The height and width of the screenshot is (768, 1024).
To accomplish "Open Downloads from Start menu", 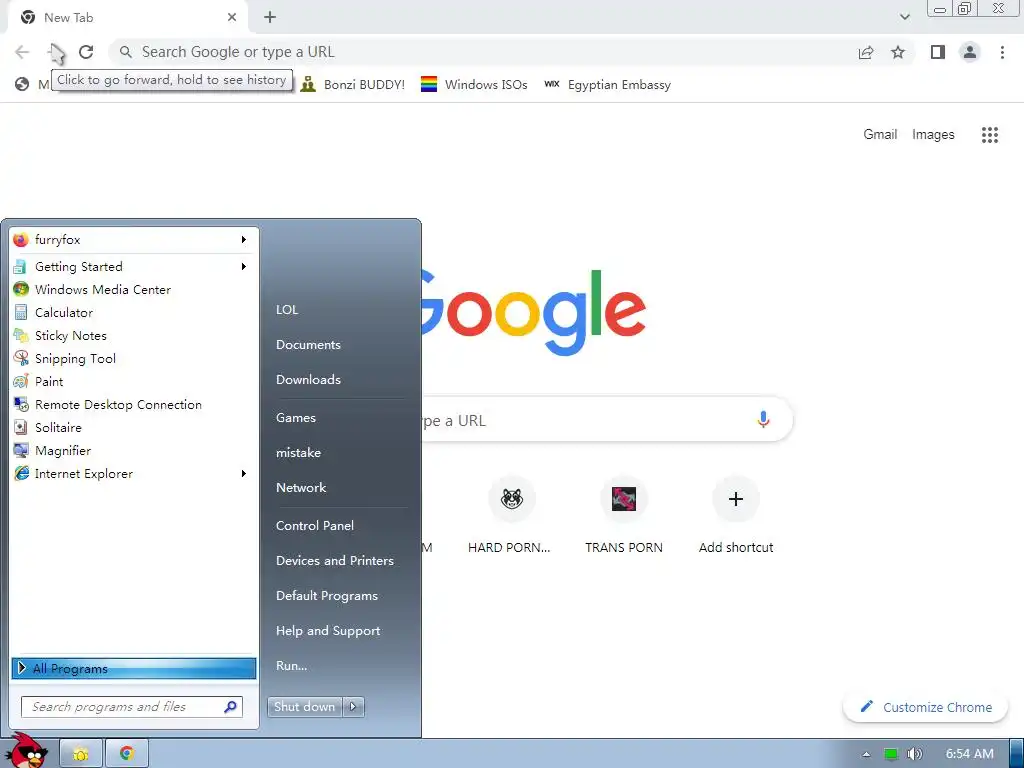I will pyautogui.click(x=308, y=379).
